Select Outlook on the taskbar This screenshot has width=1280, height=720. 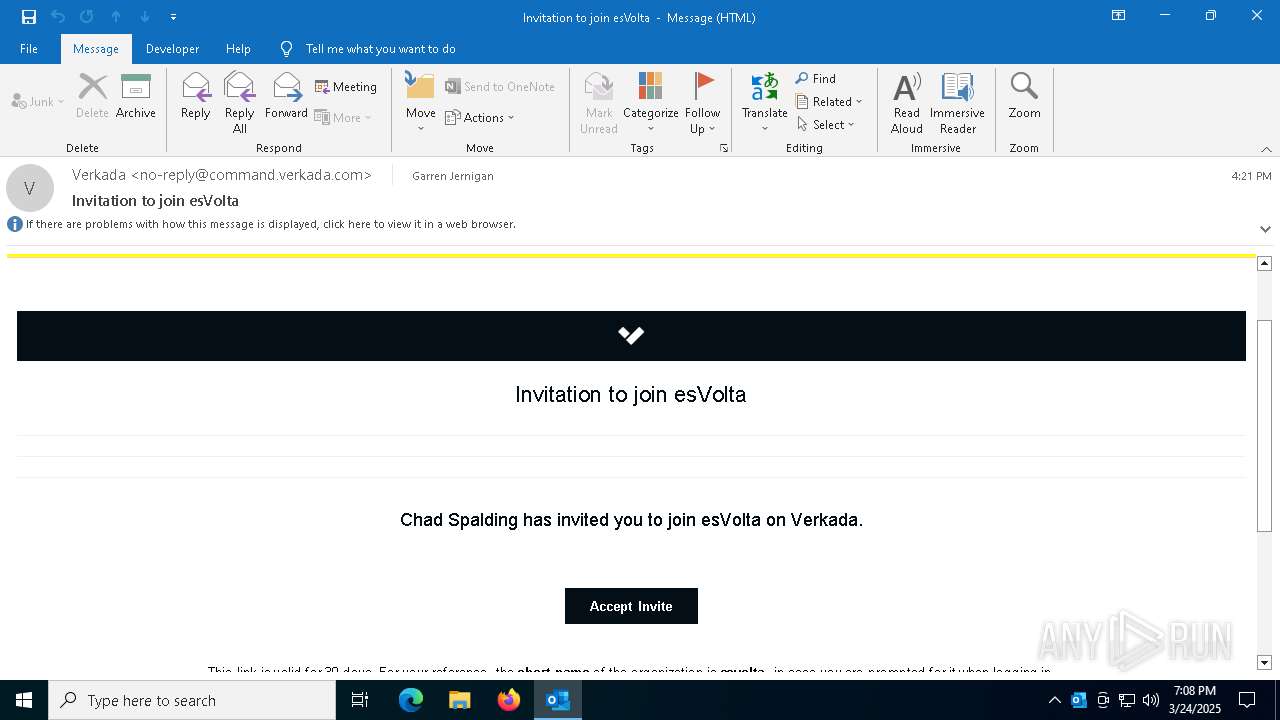(558, 700)
